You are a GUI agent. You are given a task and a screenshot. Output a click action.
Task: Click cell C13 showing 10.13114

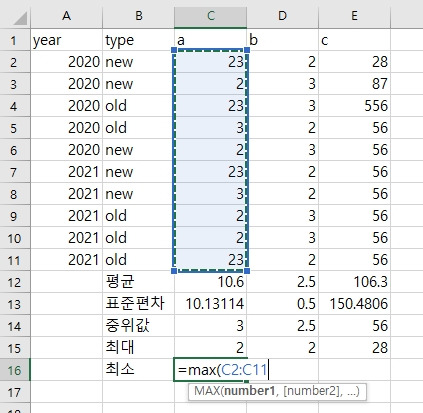(210, 304)
